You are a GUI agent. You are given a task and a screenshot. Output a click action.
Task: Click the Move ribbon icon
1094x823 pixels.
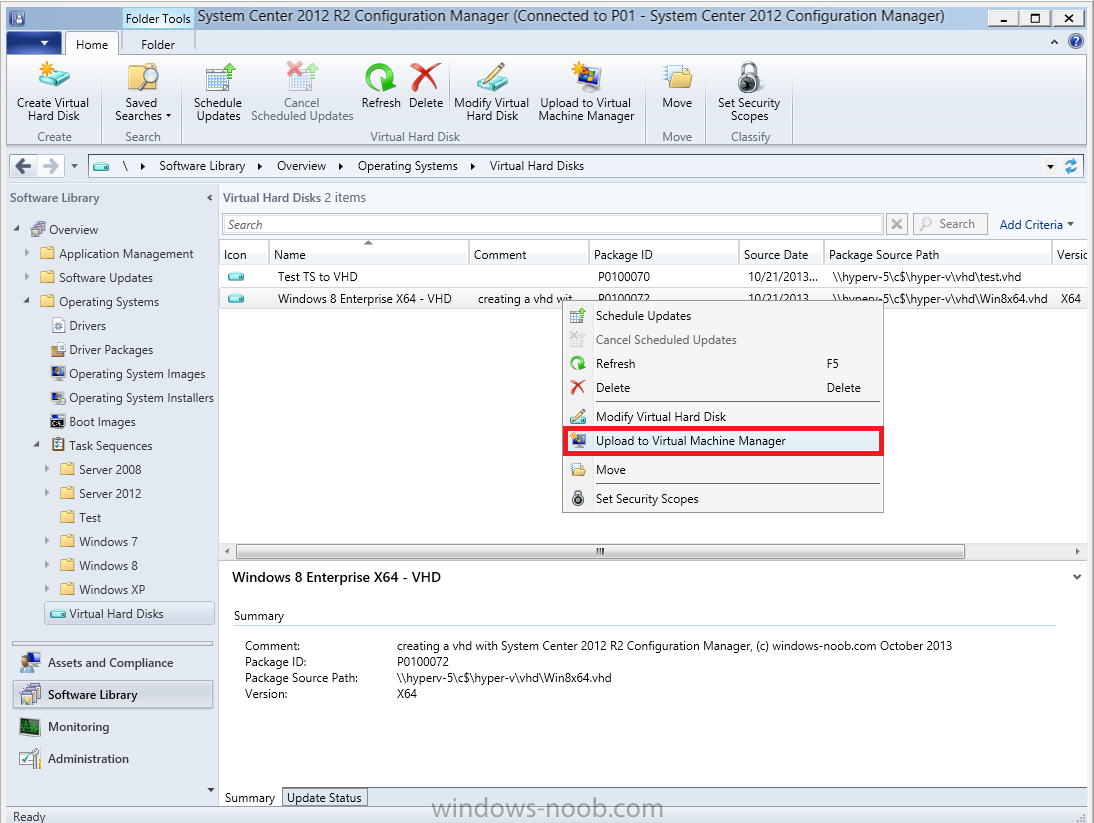(x=677, y=77)
